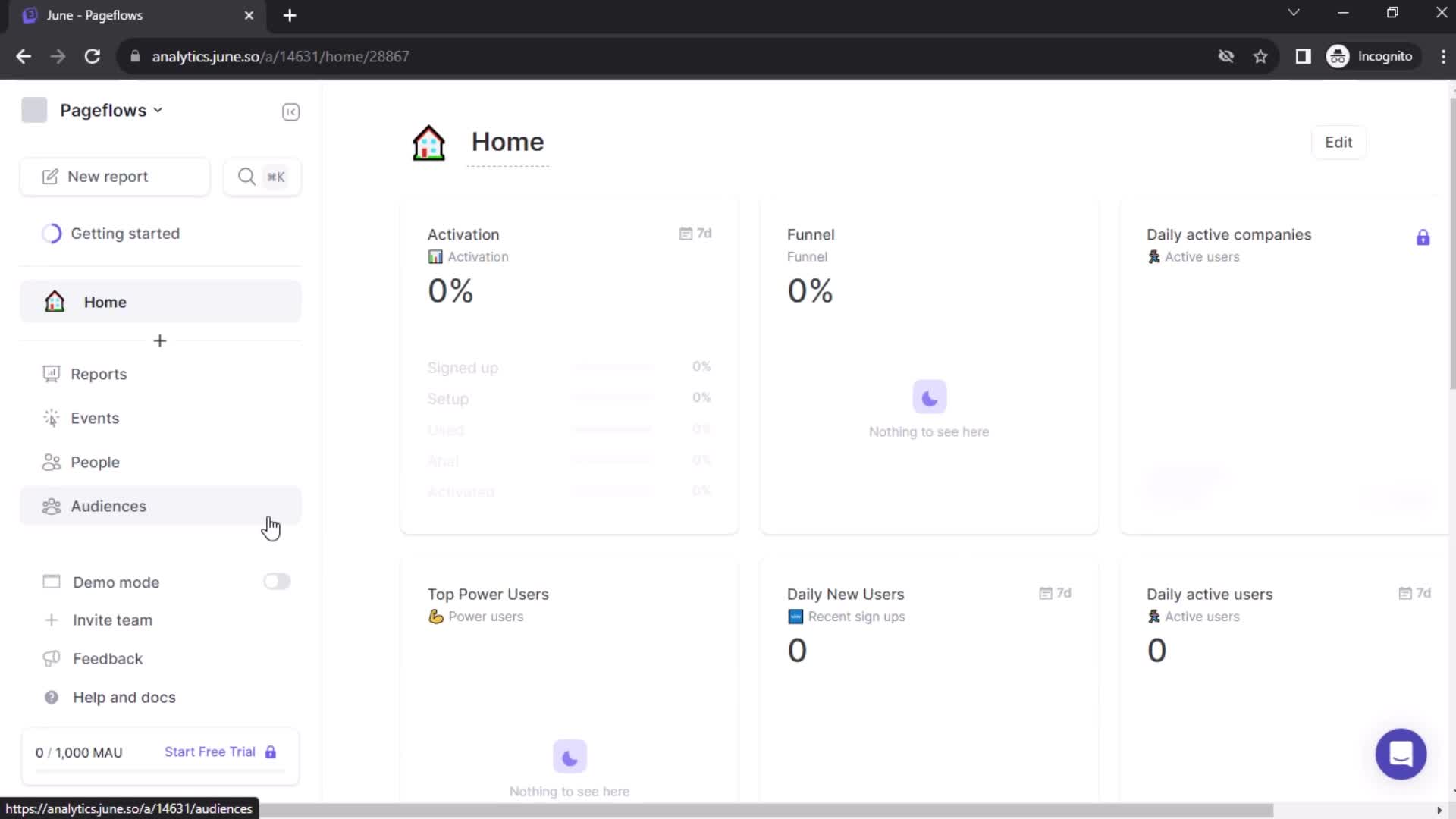Select the Reports menu item
Image resolution: width=1456 pixels, height=819 pixels.
coord(98,374)
